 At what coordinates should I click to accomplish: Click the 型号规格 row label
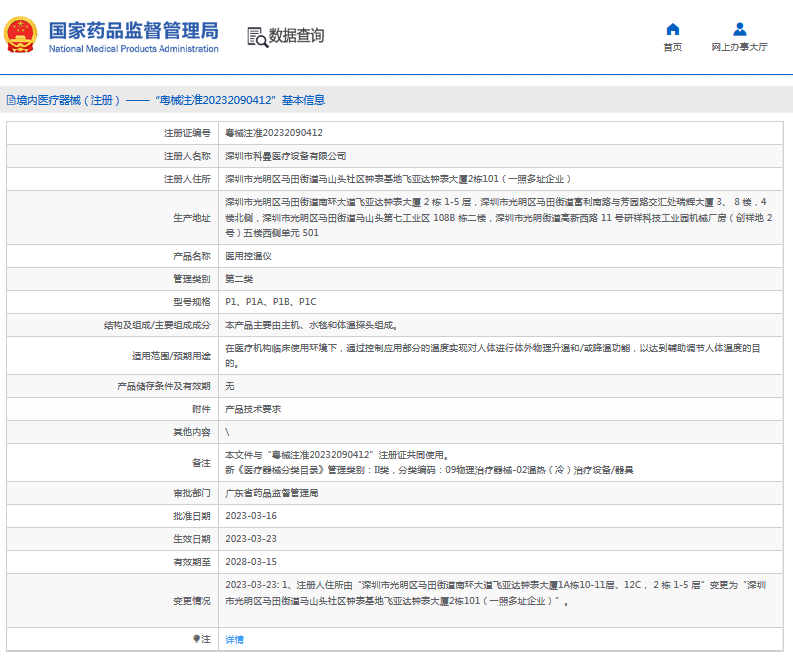[192, 302]
